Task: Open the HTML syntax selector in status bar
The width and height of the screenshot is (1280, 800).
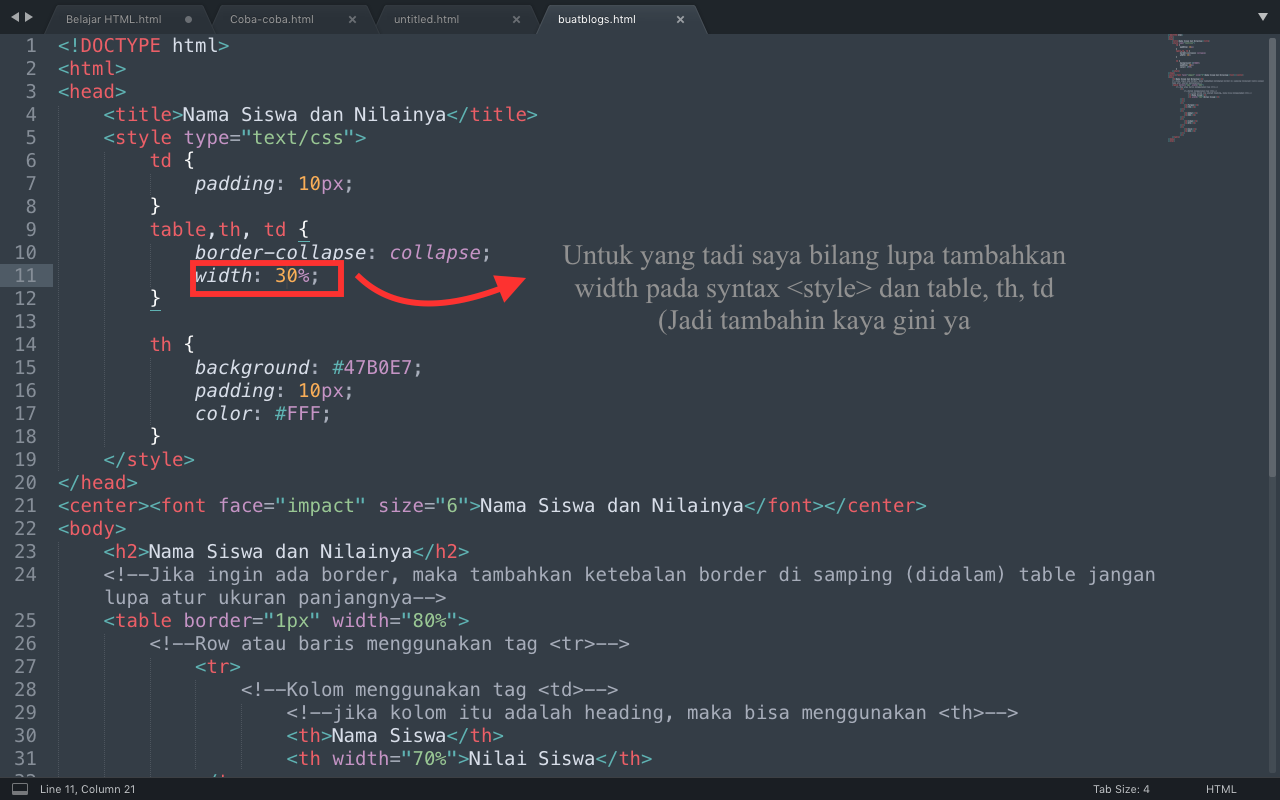Action: [1221, 789]
